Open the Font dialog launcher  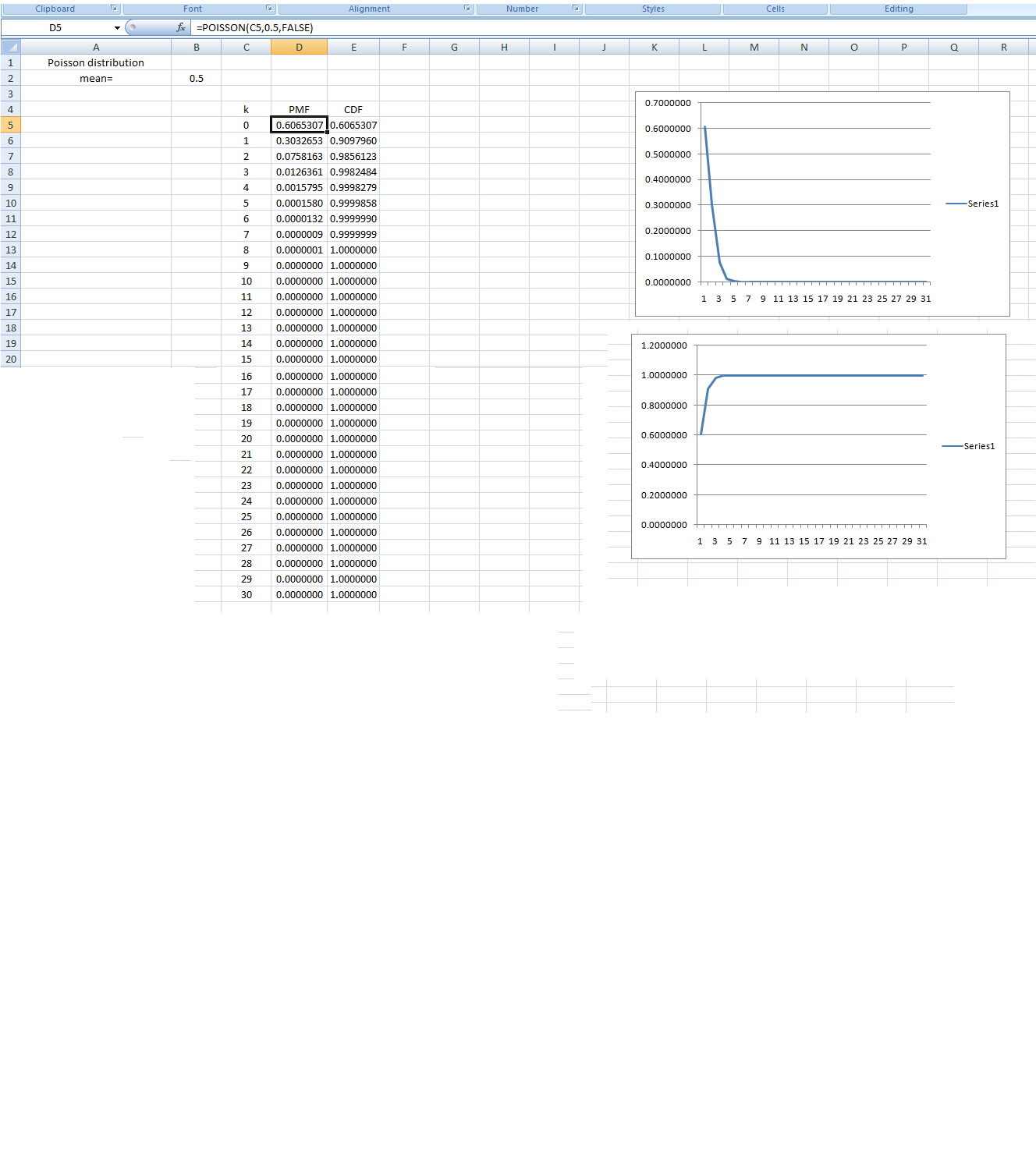tap(269, 9)
